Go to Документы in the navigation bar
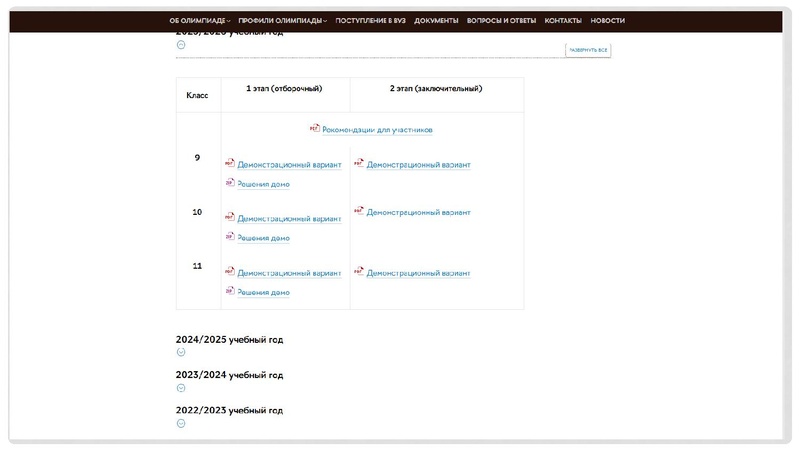800x450 pixels. [x=436, y=21]
